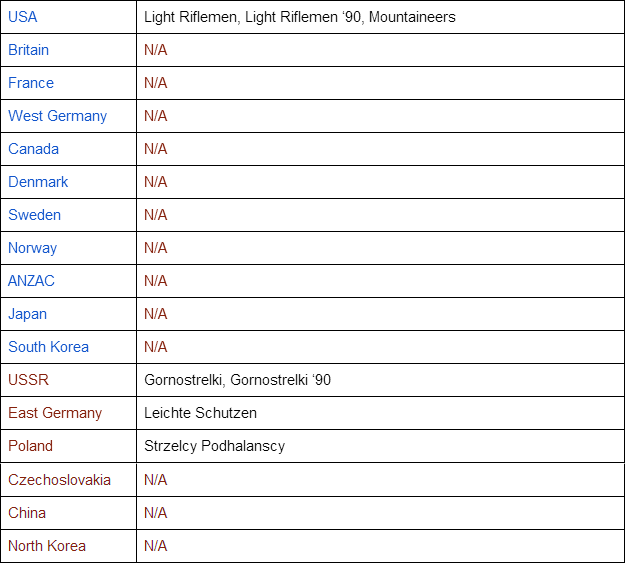
Task: Follow the West Germany link
Action: pos(57,116)
